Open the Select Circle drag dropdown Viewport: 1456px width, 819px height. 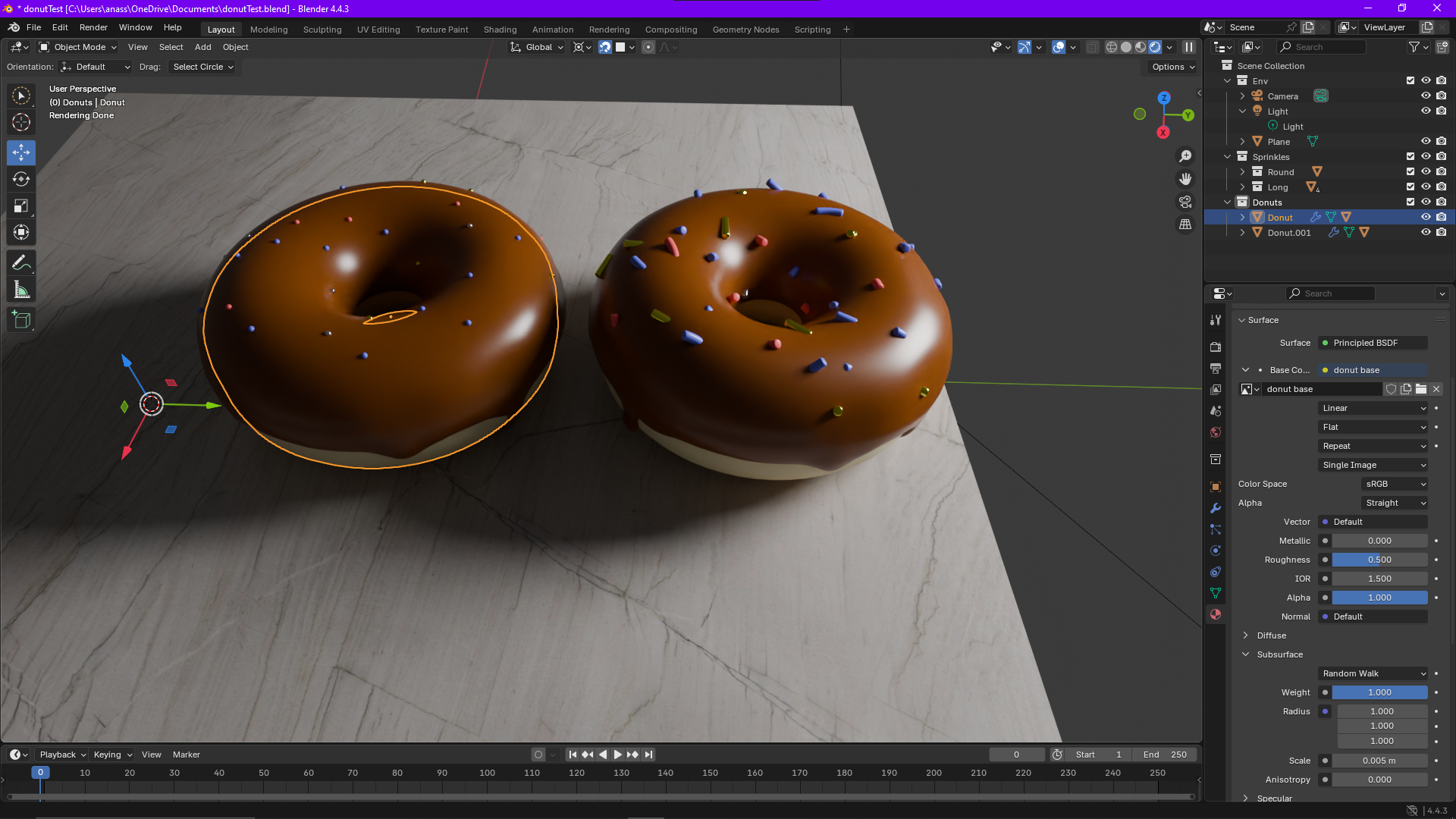[x=202, y=67]
